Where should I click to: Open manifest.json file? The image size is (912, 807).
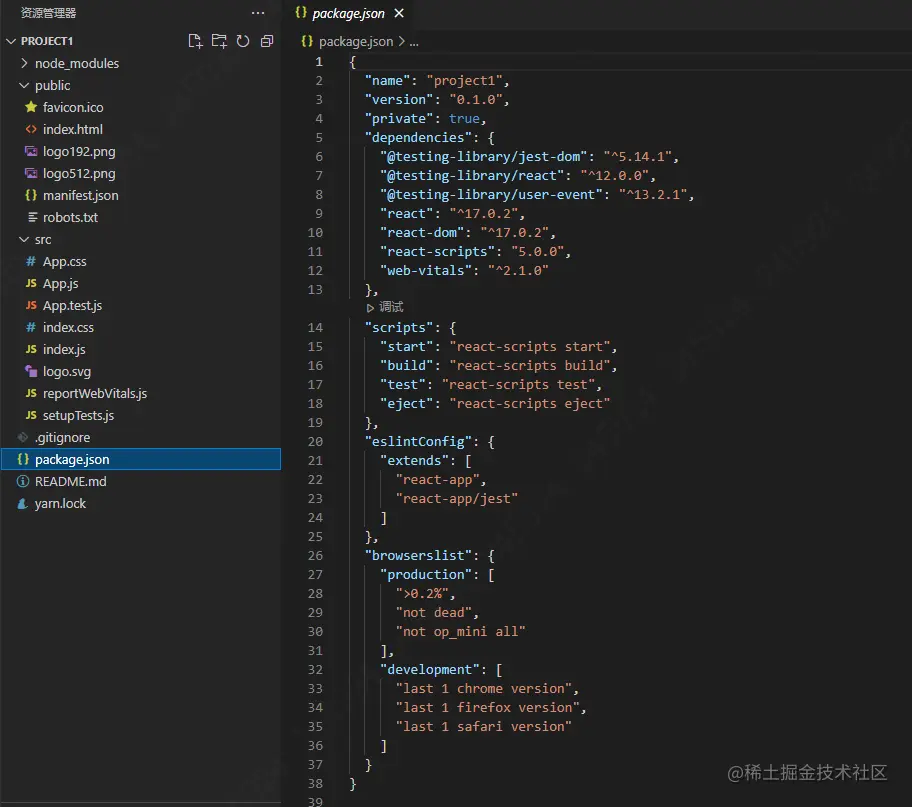coord(80,195)
